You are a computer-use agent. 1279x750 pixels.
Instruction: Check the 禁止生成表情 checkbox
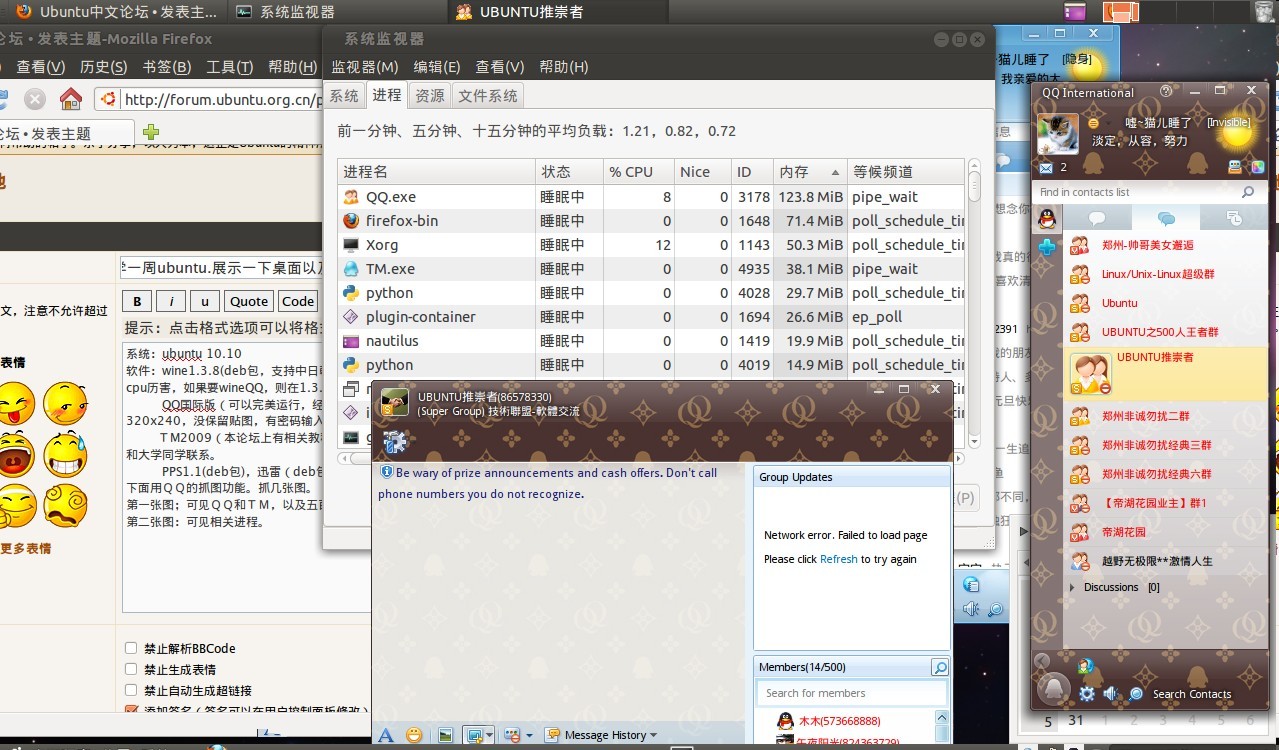tap(131, 669)
